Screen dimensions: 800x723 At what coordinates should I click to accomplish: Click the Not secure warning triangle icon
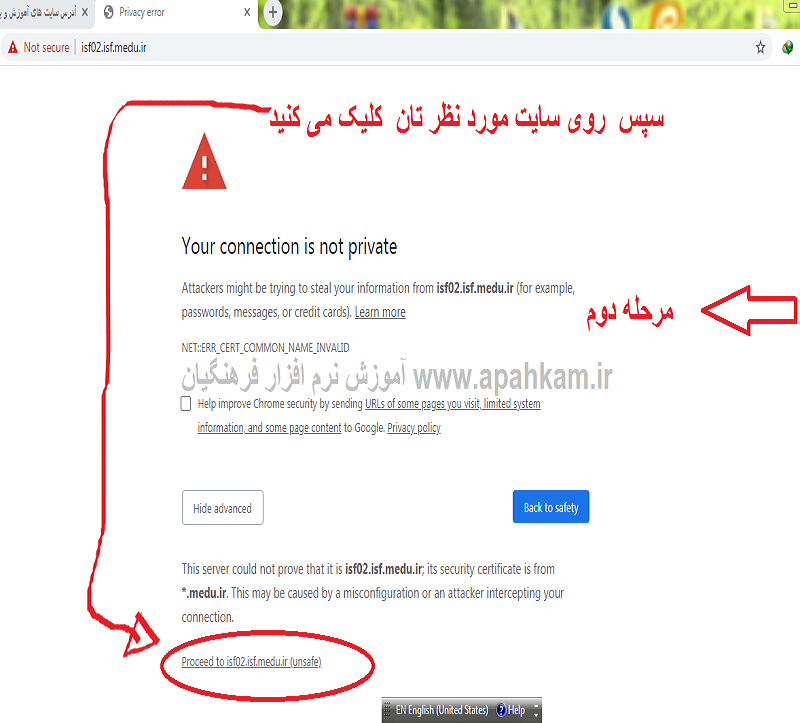tap(13, 47)
